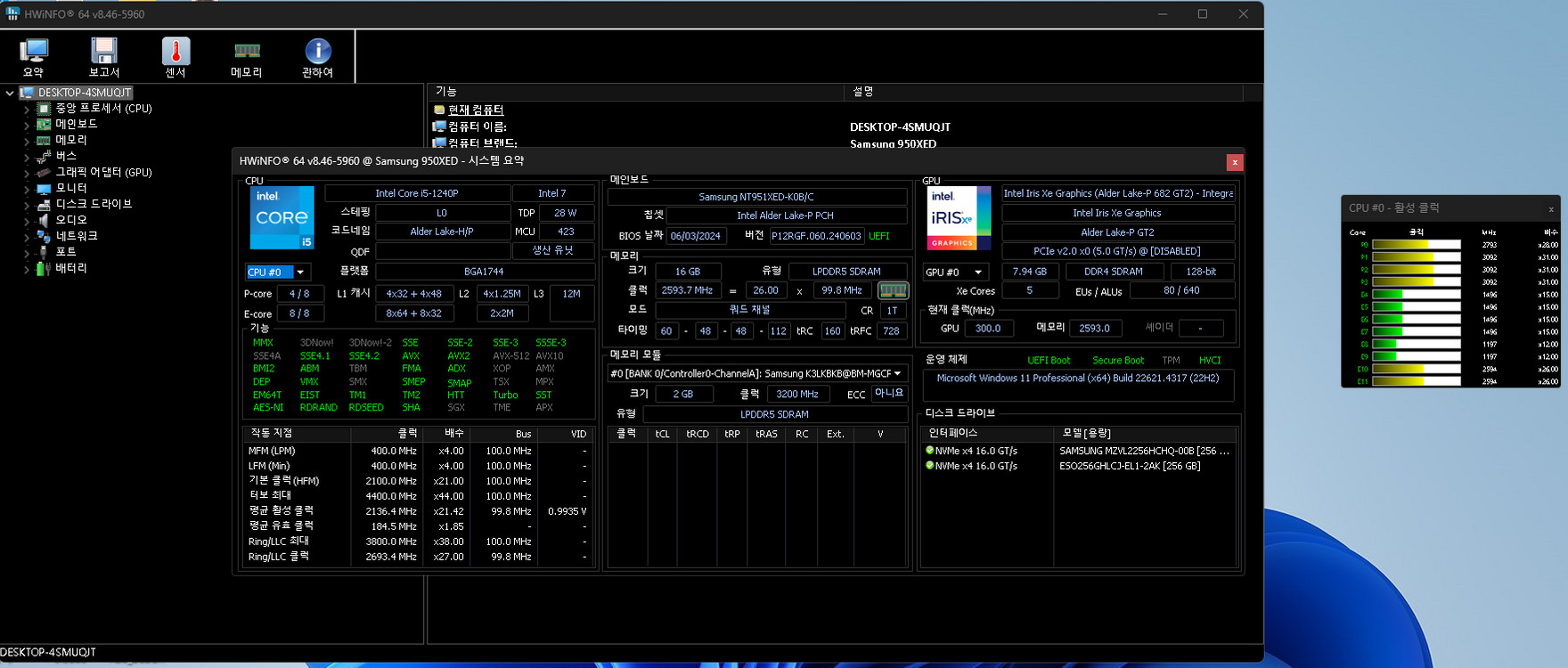Select 오디오 in the device tree
Image resolution: width=1568 pixels, height=668 pixels.
coord(71,221)
